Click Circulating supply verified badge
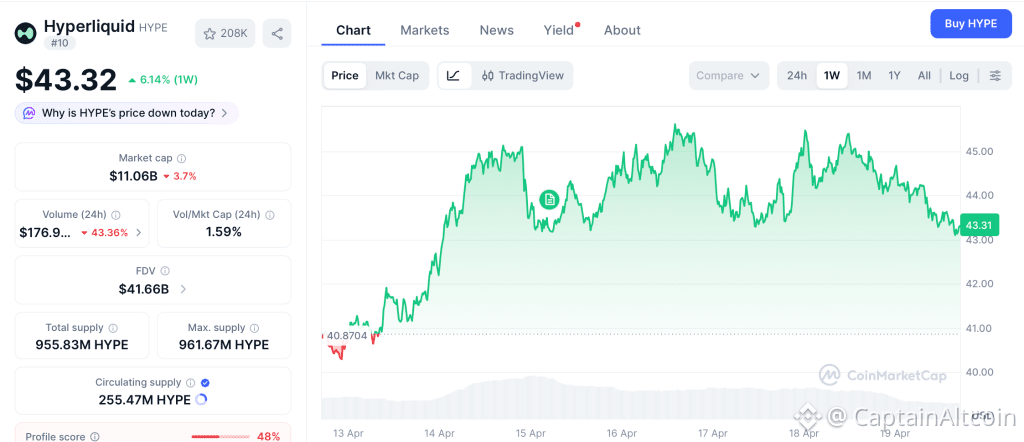This screenshot has width=1024, height=442. tap(205, 383)
